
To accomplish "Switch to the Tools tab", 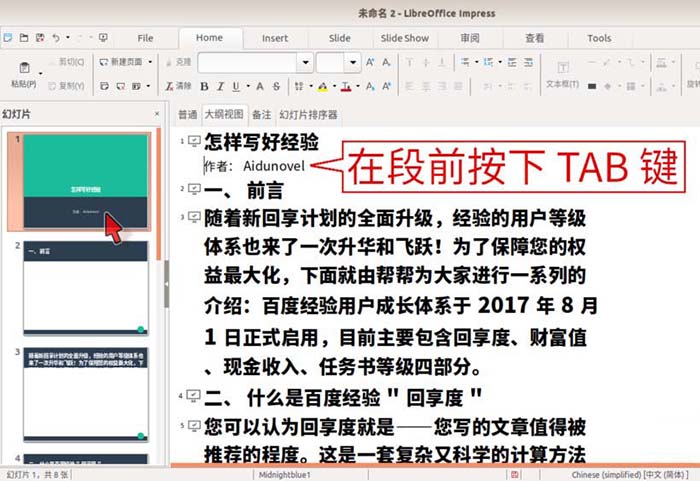I will click(599, 38).
